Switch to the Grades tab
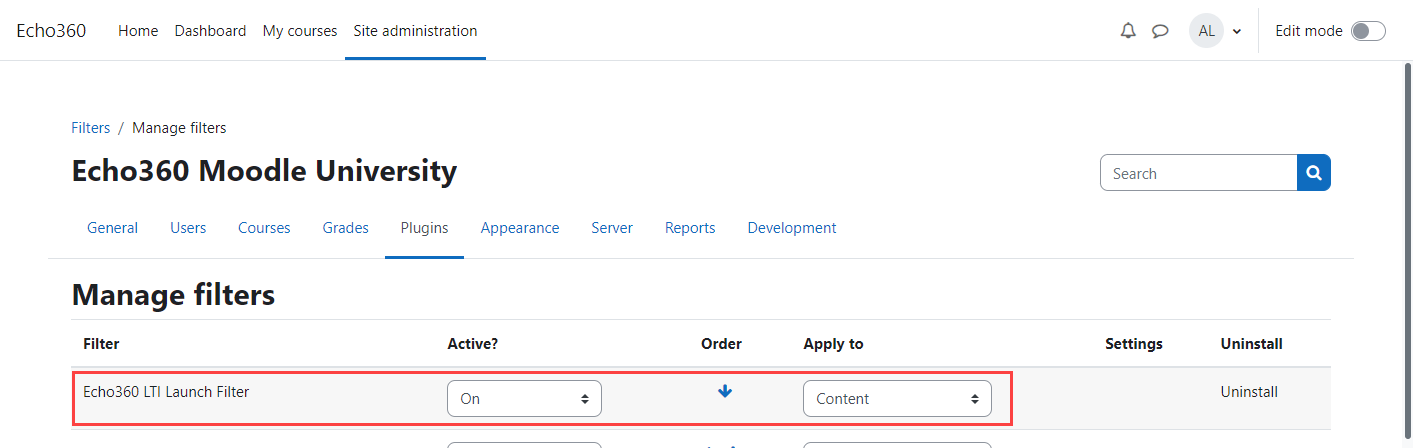Image resolution: width=1413 pixels, height=448 pixels. point(345,228)
